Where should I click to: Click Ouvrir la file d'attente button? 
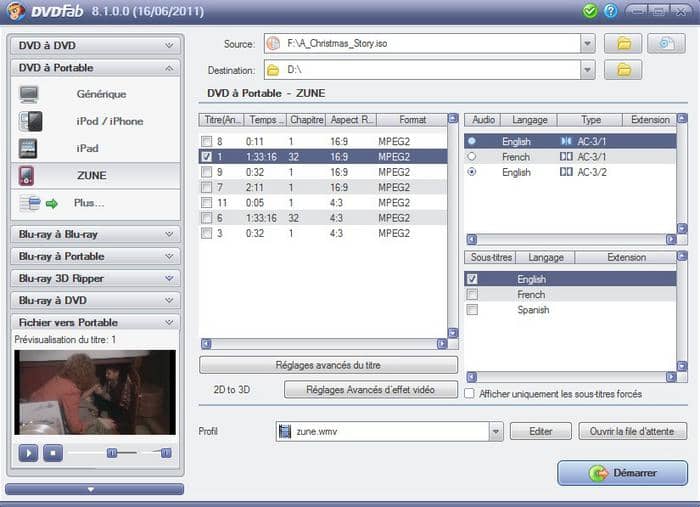click(x=632, y=432)
